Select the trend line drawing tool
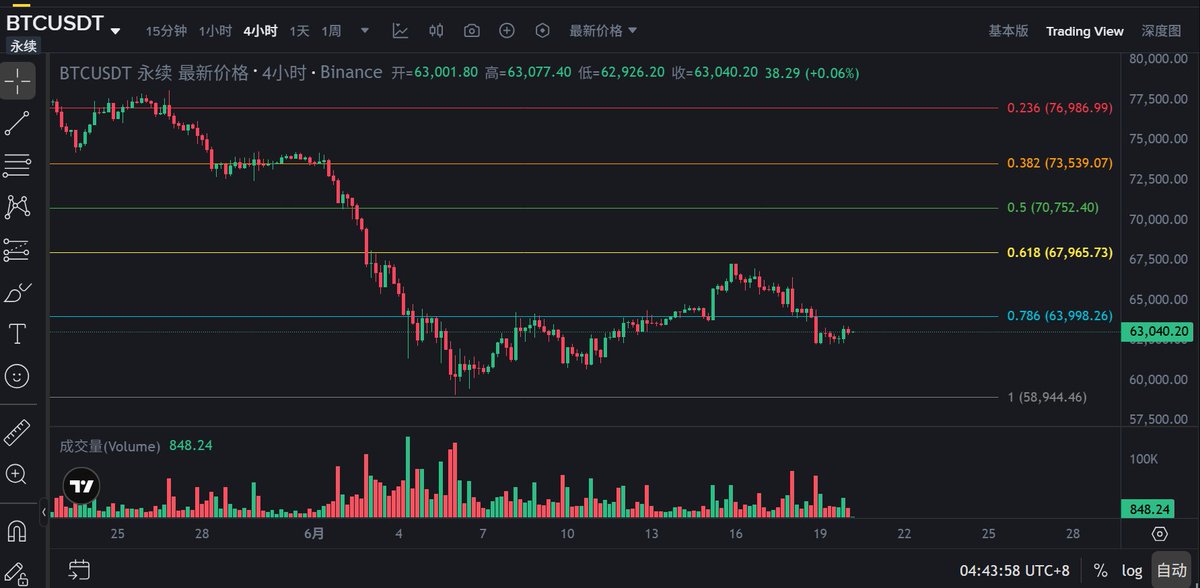This screenshot has height=588, width=1200. [17, 124]
